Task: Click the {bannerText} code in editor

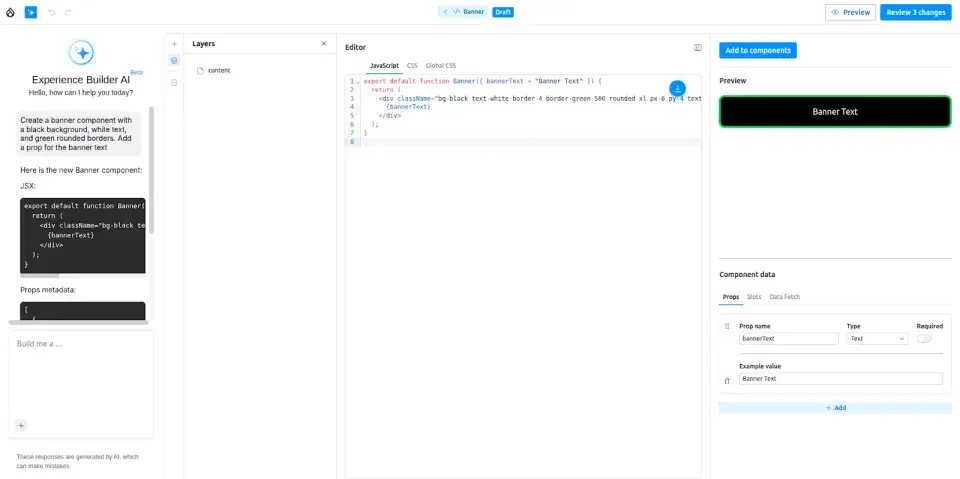Action: coord(409,107)
